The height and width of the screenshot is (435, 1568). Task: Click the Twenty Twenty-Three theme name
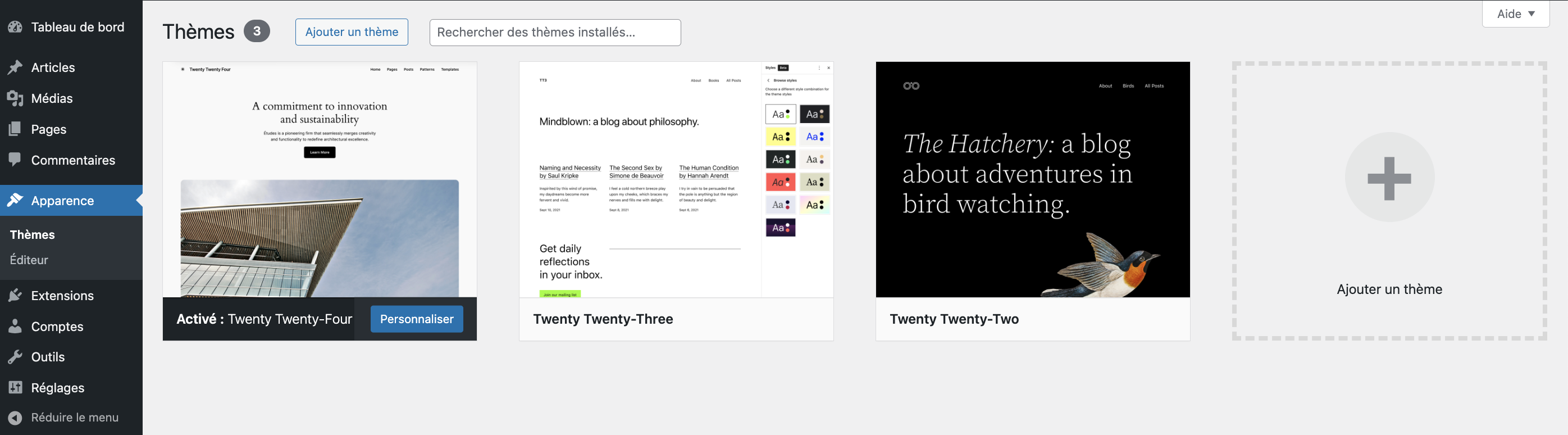click(603, 319)
